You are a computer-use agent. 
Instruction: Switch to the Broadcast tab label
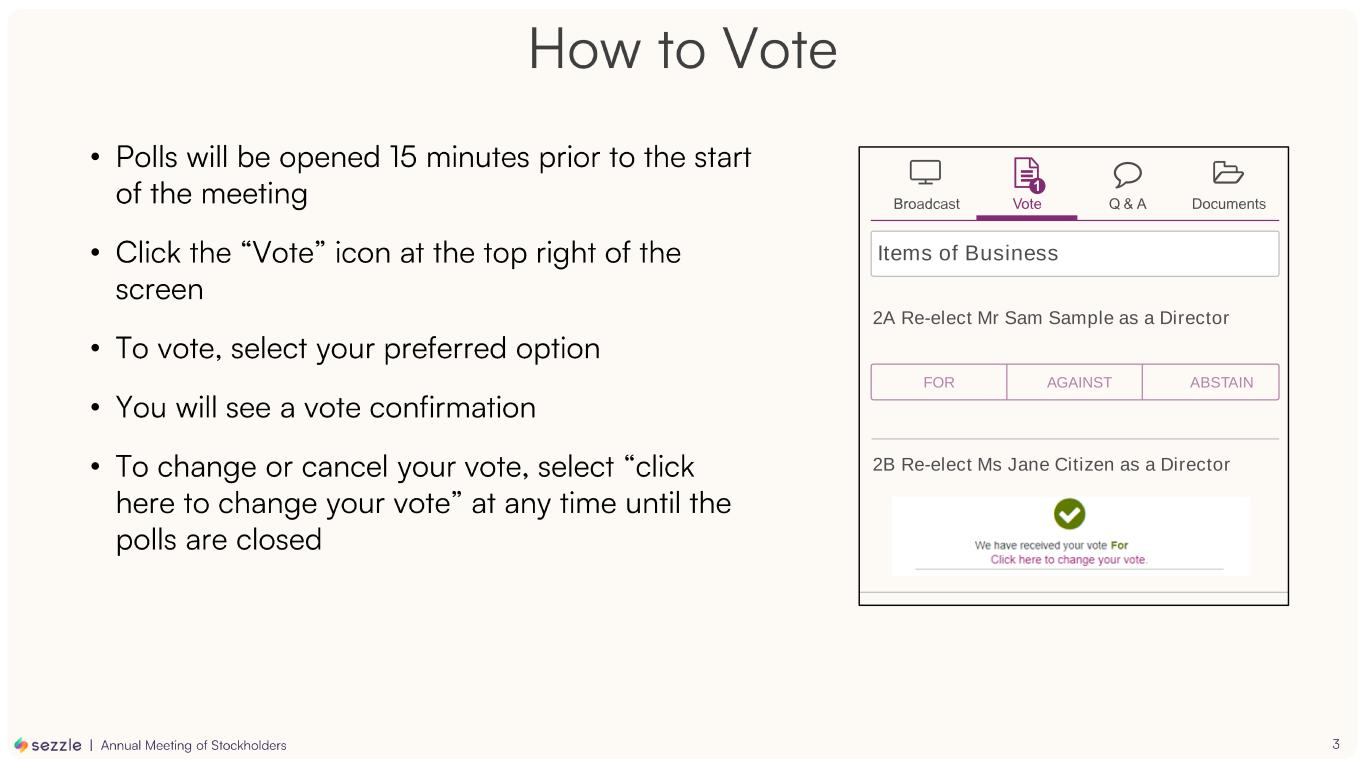(x=926, y=204)
